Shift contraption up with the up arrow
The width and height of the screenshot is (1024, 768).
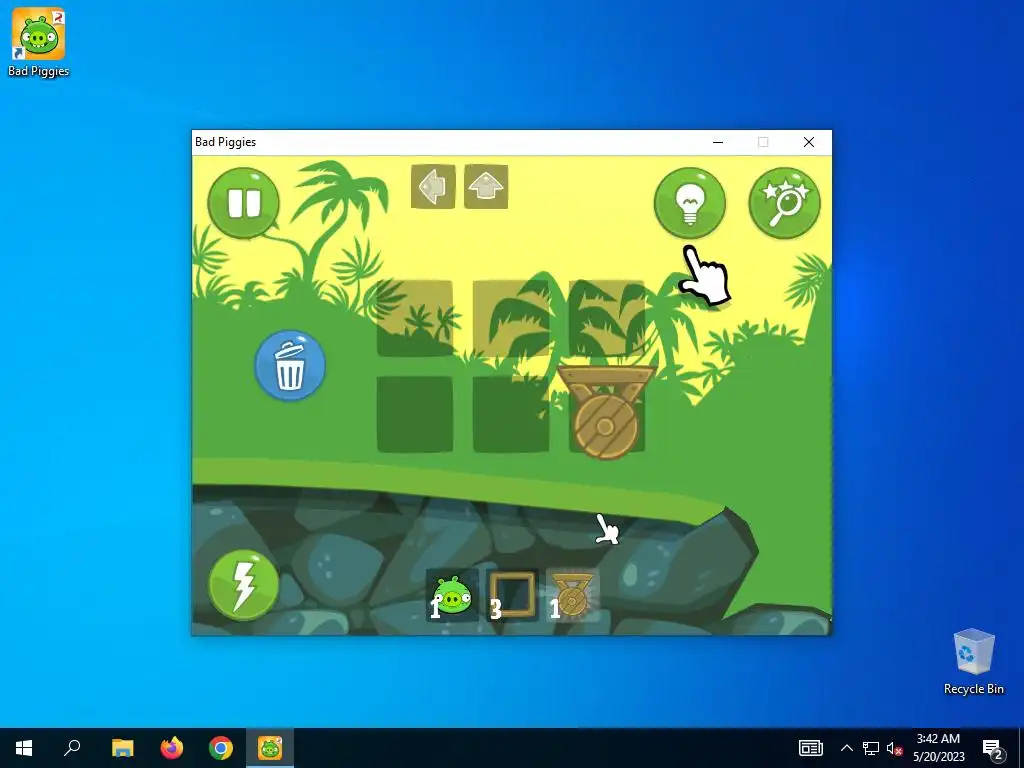tap(486, 187)
